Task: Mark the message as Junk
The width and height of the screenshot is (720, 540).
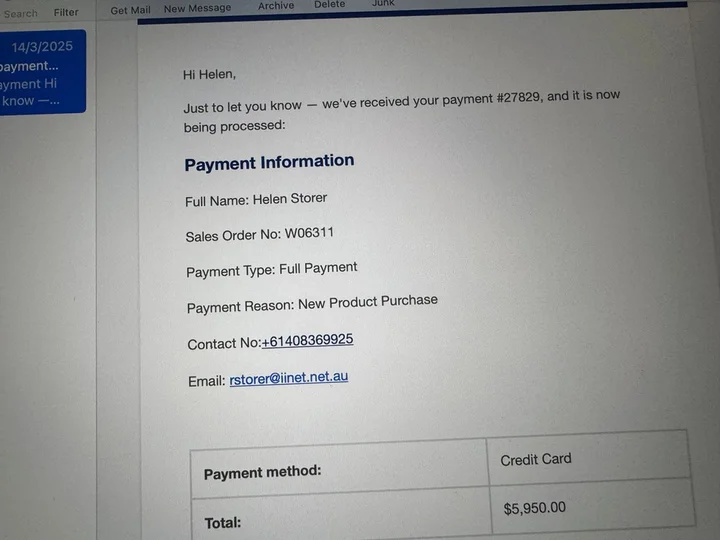Action: pos(383,3)
